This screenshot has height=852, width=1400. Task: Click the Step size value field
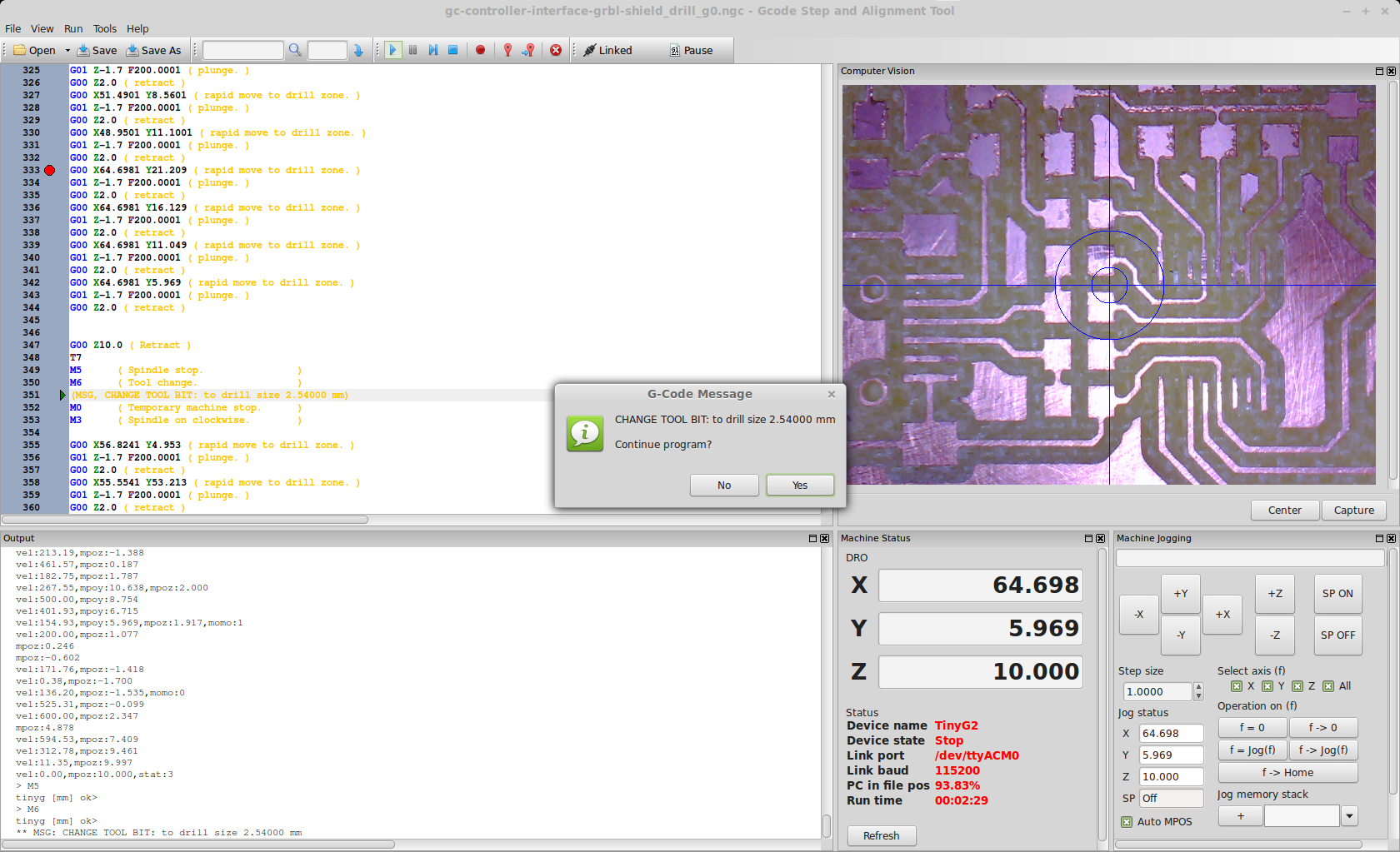[x=1157, y=692]
